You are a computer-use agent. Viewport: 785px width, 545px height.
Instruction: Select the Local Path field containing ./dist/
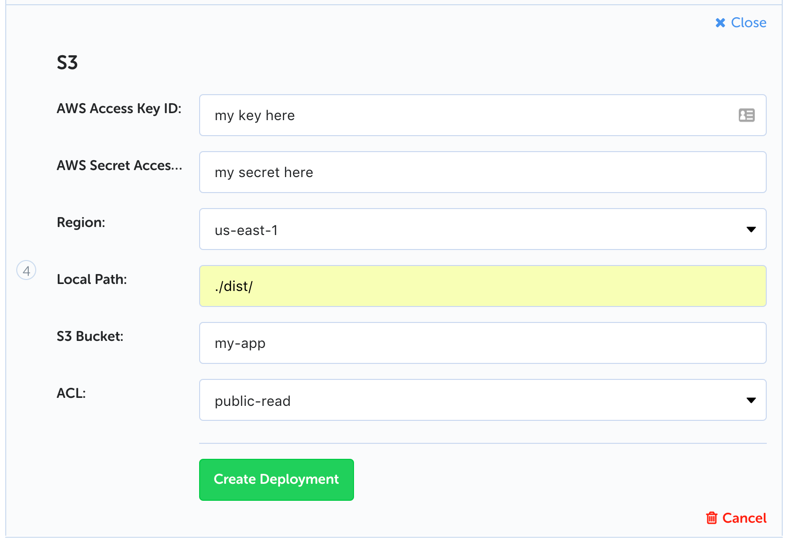[482, 287]
